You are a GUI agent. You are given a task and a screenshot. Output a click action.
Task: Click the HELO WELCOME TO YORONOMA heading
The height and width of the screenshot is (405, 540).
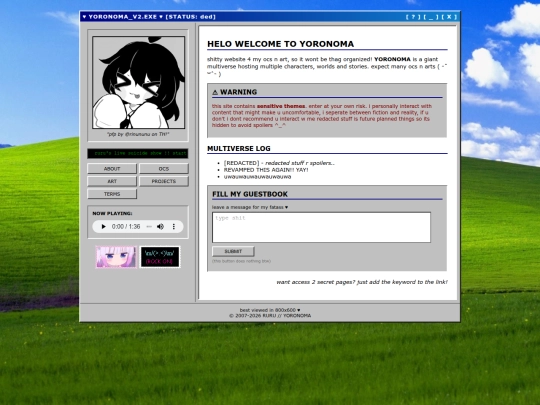tap(280, 44)
